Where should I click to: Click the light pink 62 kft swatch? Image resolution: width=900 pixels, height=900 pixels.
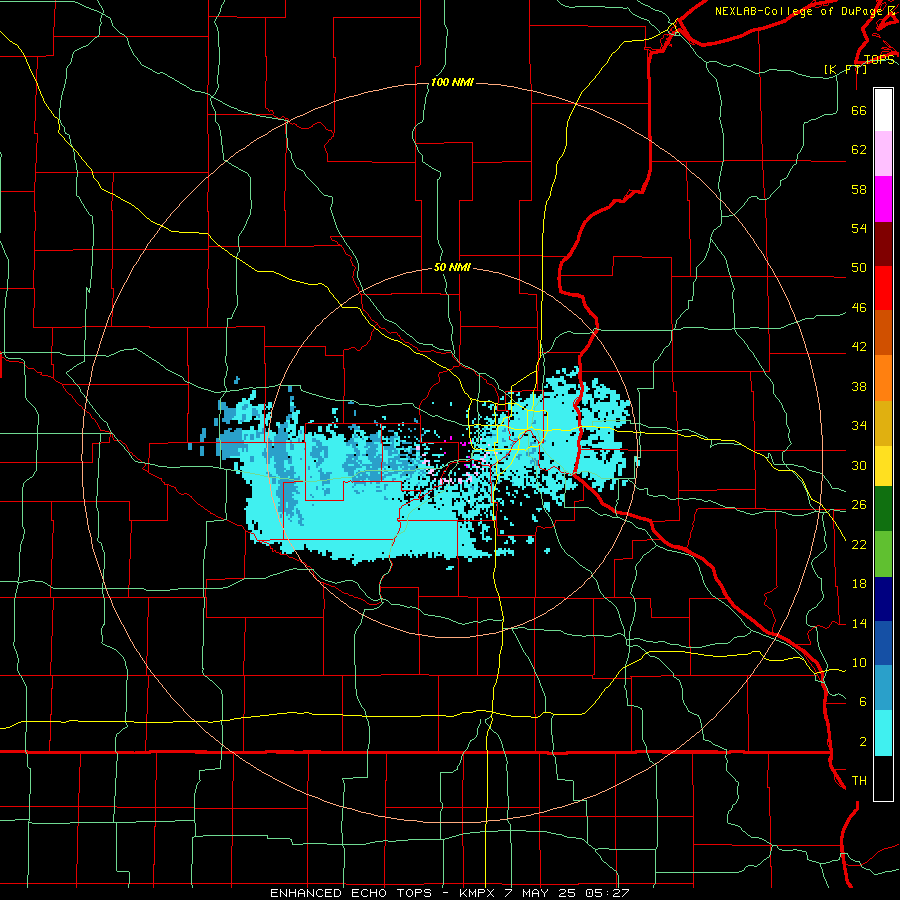[x=883, y=154]
